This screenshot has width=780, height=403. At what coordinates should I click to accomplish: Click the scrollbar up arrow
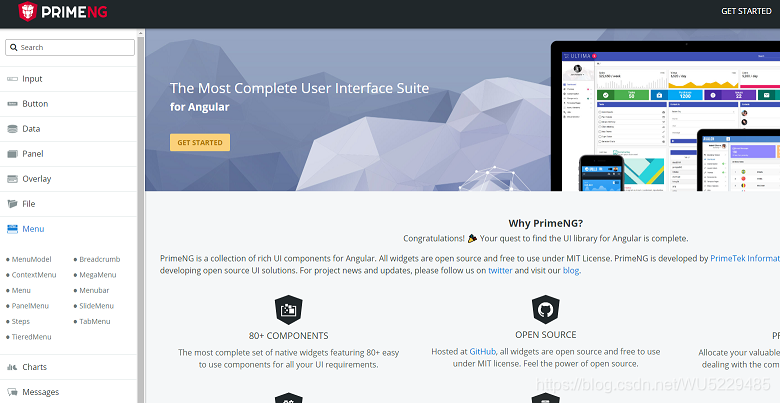tap(141, 33)
